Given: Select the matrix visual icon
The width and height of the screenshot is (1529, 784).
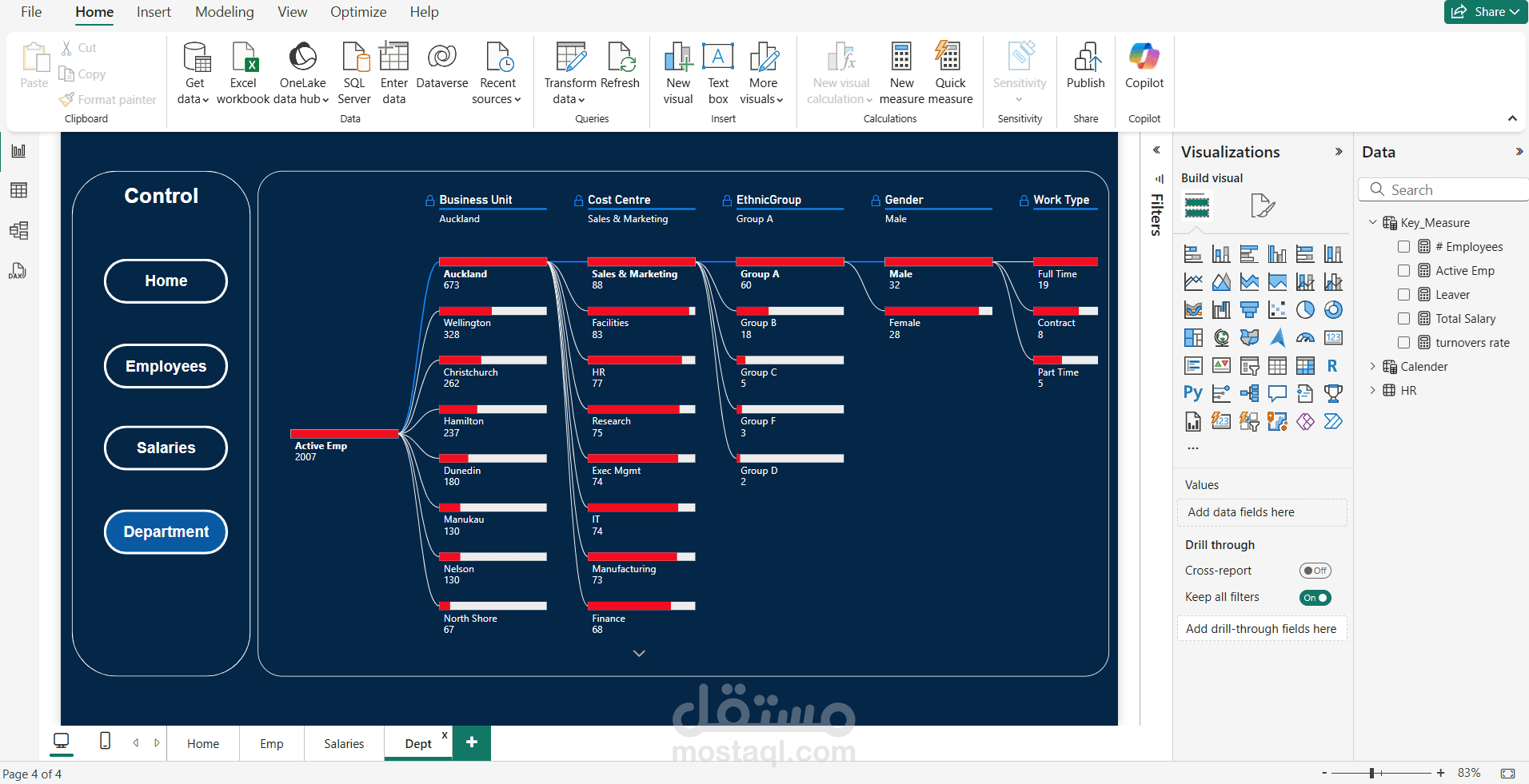Looking at the screenshot, I should [x=1305, y=366].
